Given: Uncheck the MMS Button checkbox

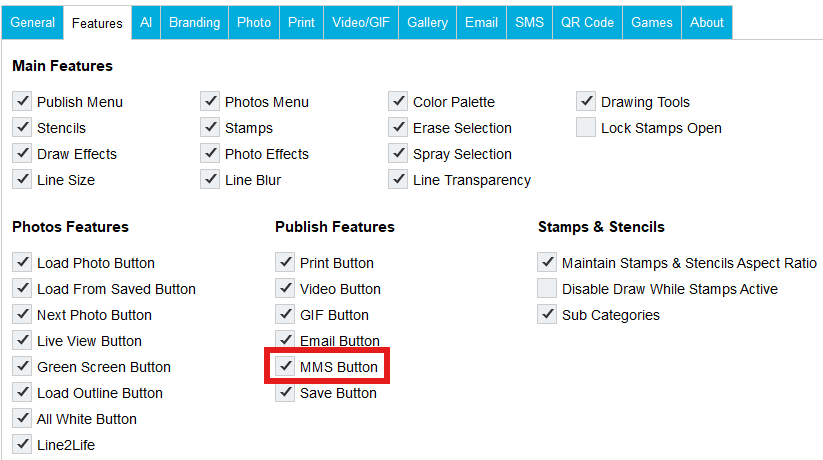Looking at the screenshot, I should 285,367.
